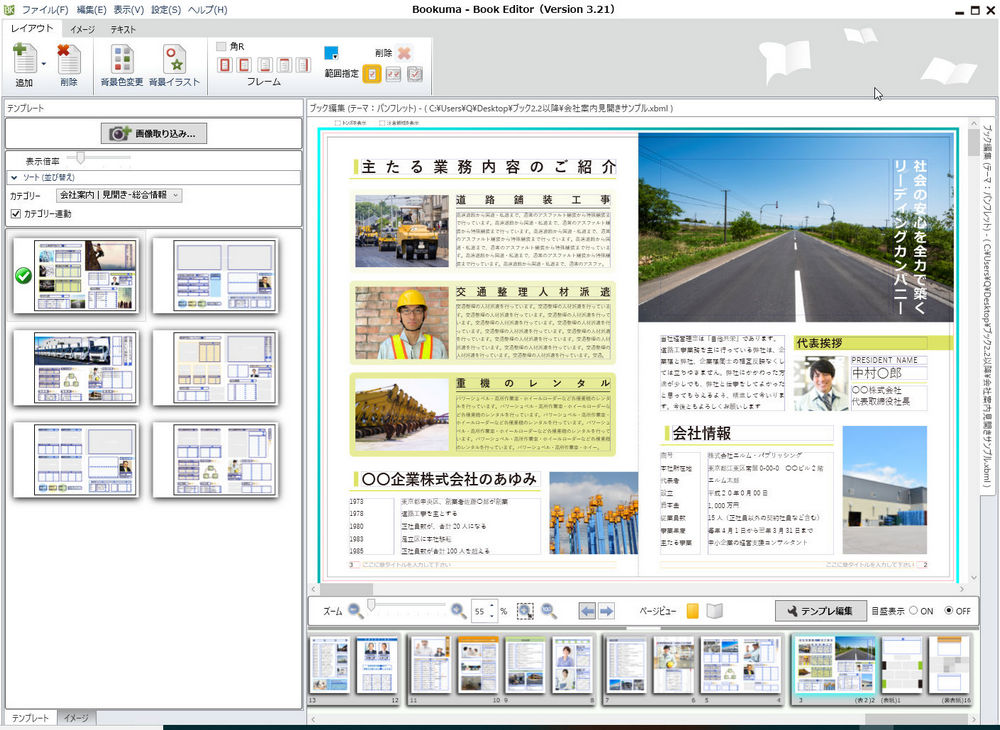1000x730 pixels.
Task: Select the 目盛表示 ON radio button
Action: [914, 611]
